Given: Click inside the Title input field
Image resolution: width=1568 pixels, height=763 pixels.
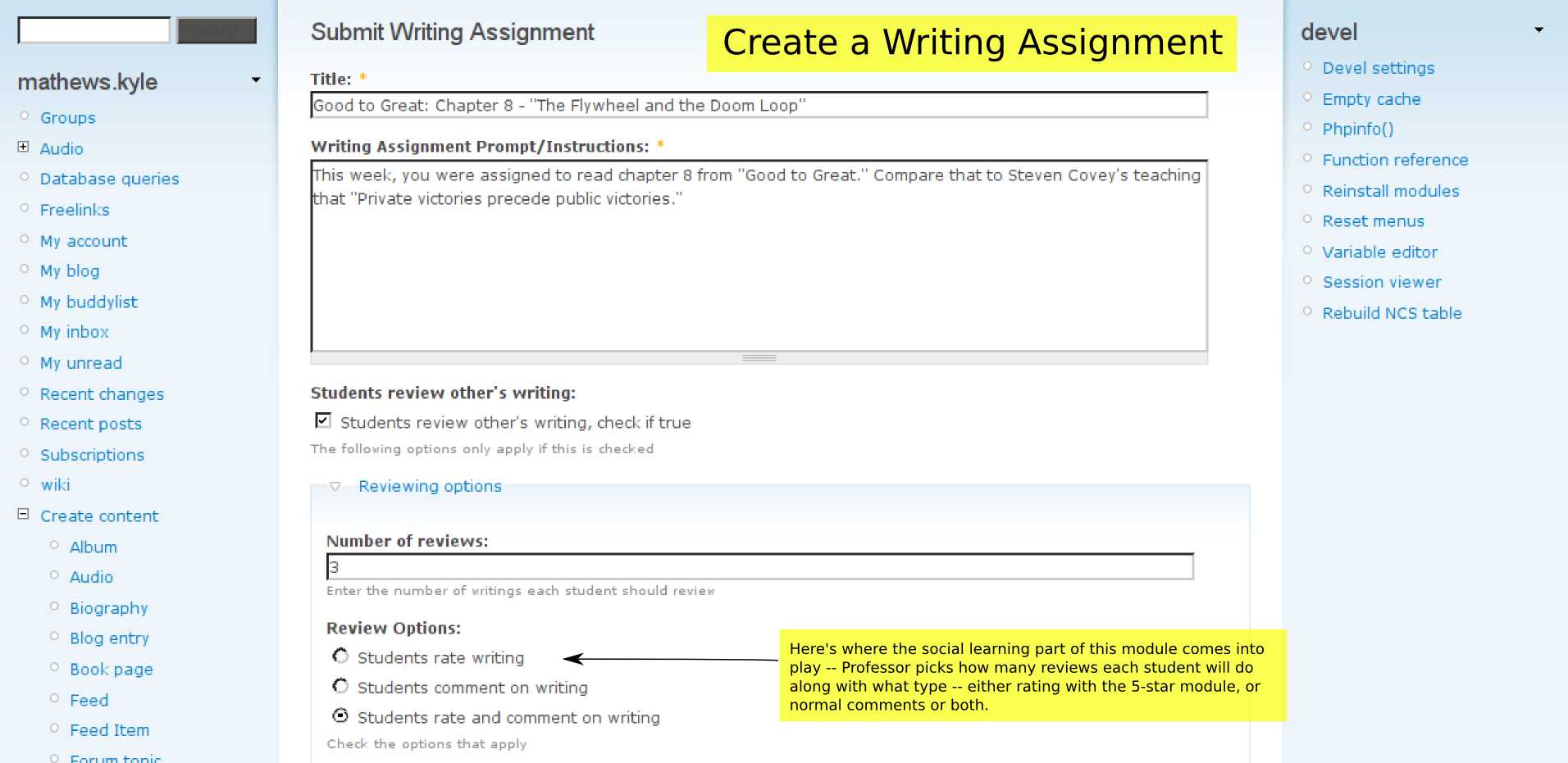Looking at the screenshot, I should (x=757, y=105).
